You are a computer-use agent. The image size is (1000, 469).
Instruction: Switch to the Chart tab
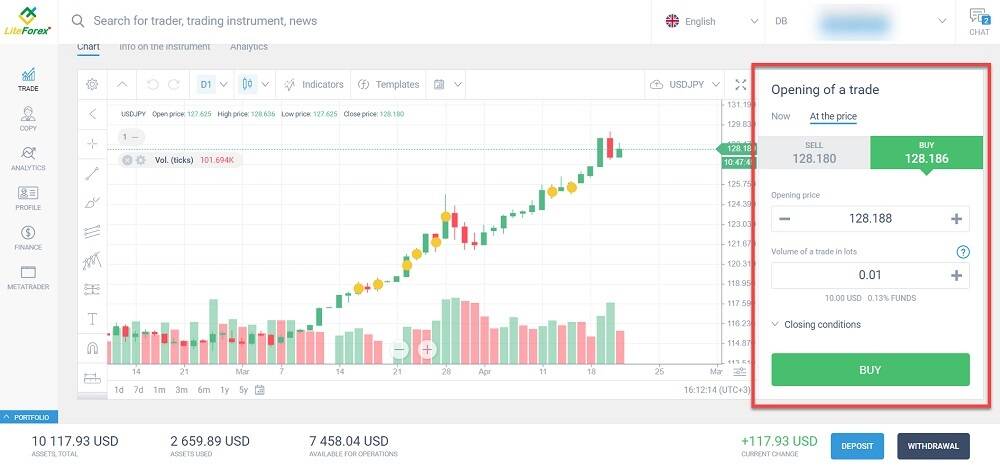(88, 47)
